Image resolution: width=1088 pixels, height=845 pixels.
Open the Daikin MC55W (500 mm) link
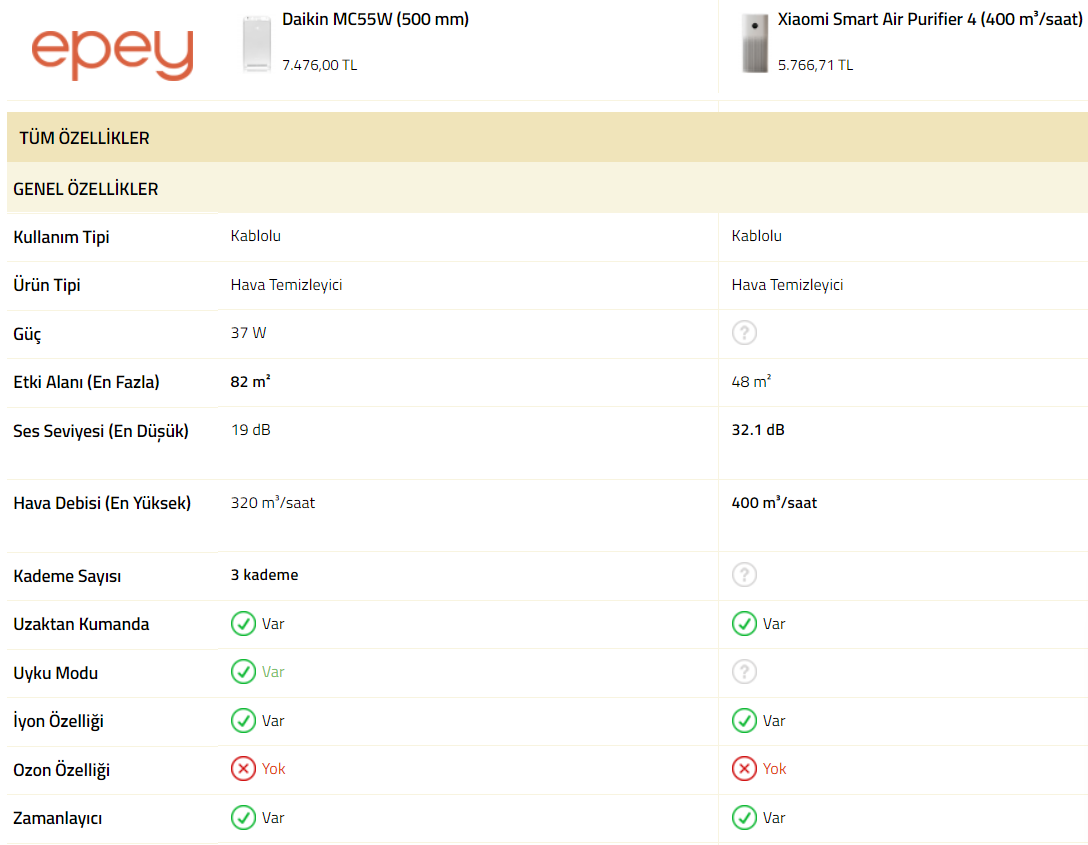pyautogui.click(x=375, y=19)
